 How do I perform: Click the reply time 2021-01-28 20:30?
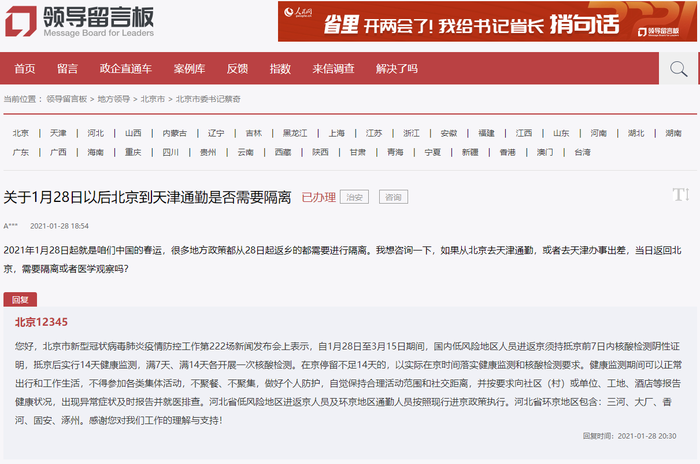click(647, 436)
